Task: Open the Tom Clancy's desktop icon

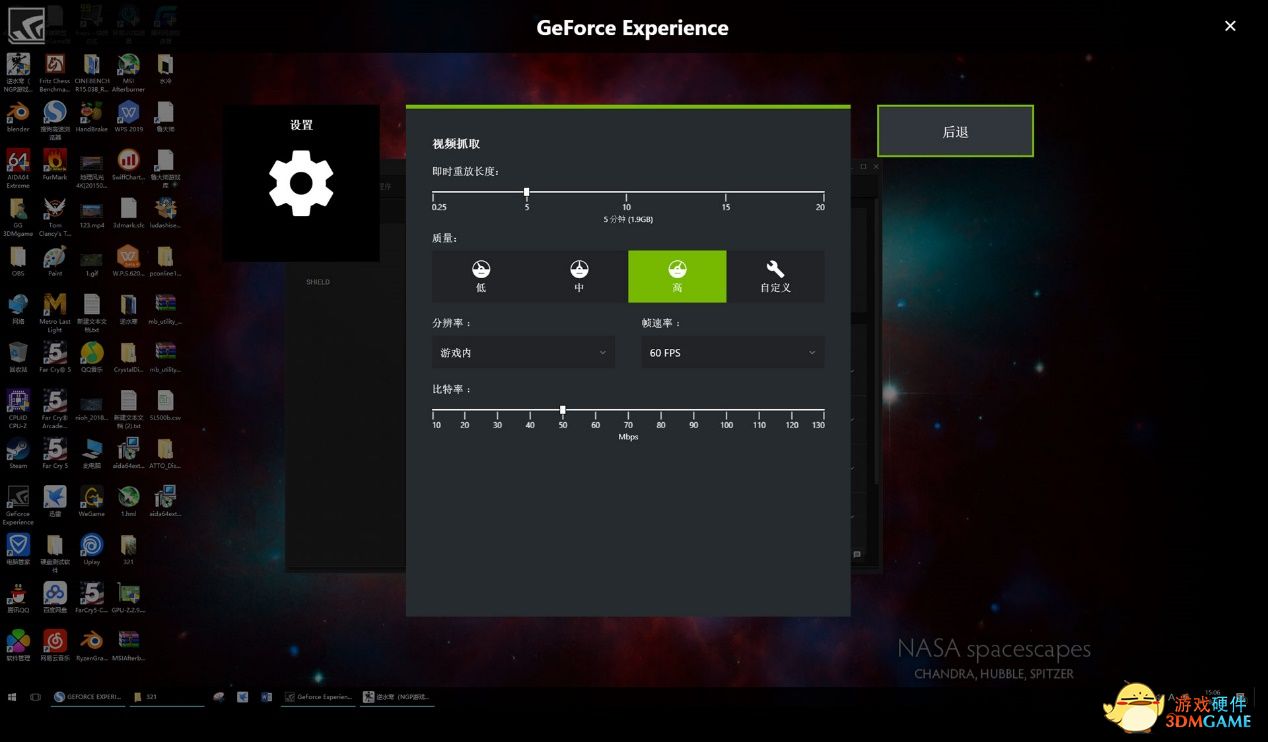Action: 55,217
